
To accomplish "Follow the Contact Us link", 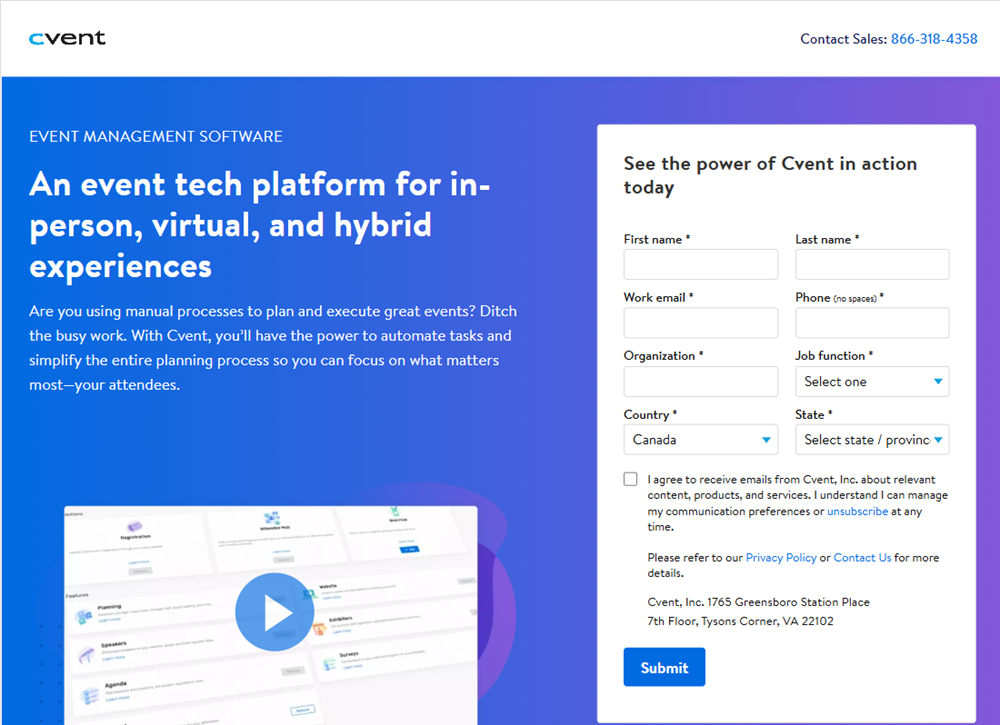I will pos(862,557).
